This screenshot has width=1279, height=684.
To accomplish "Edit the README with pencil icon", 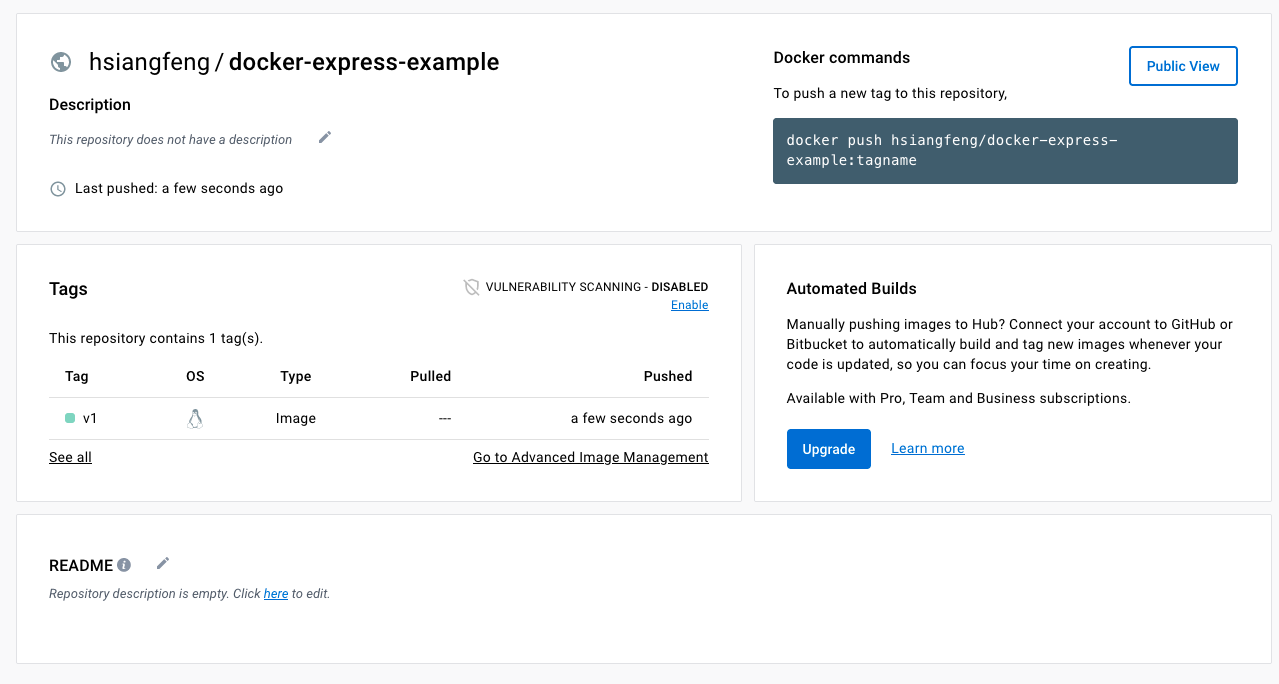I will pos(163,564).
